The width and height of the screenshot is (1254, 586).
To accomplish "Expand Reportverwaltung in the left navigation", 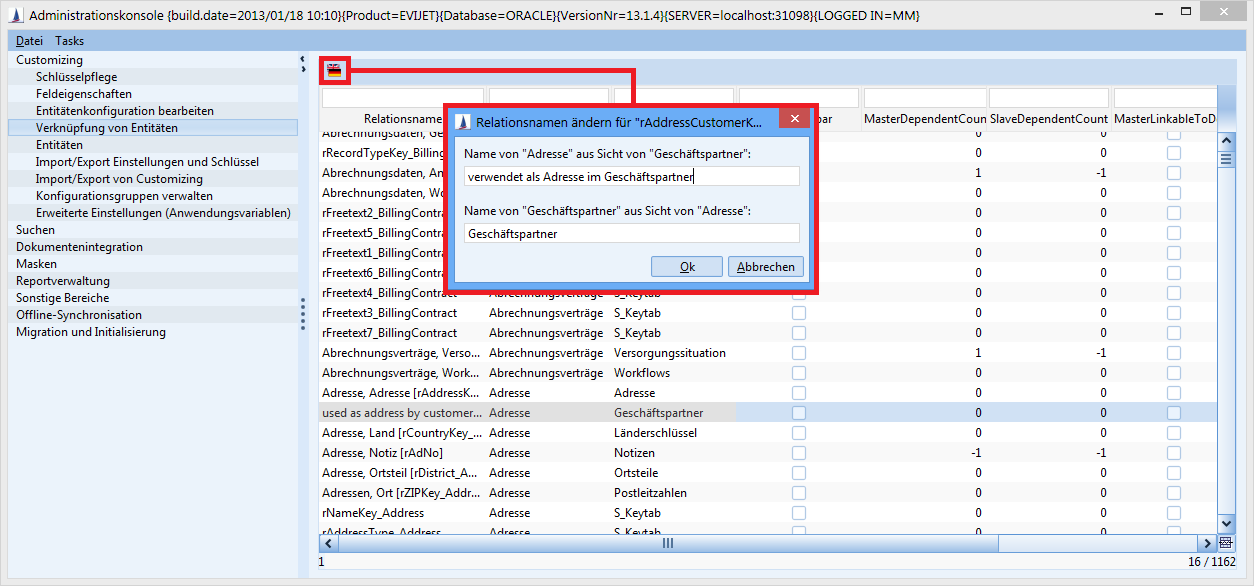I will tap(63, 281).
